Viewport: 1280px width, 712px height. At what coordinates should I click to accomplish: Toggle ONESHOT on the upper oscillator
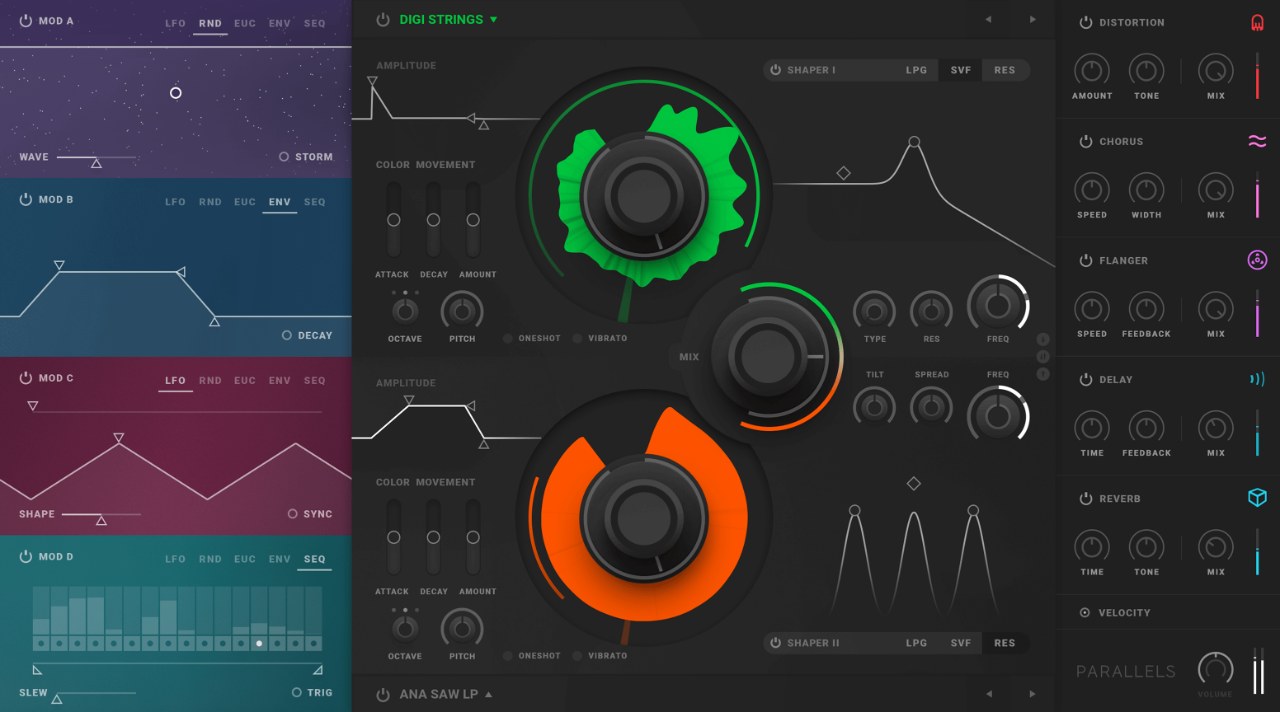point(510,338)
